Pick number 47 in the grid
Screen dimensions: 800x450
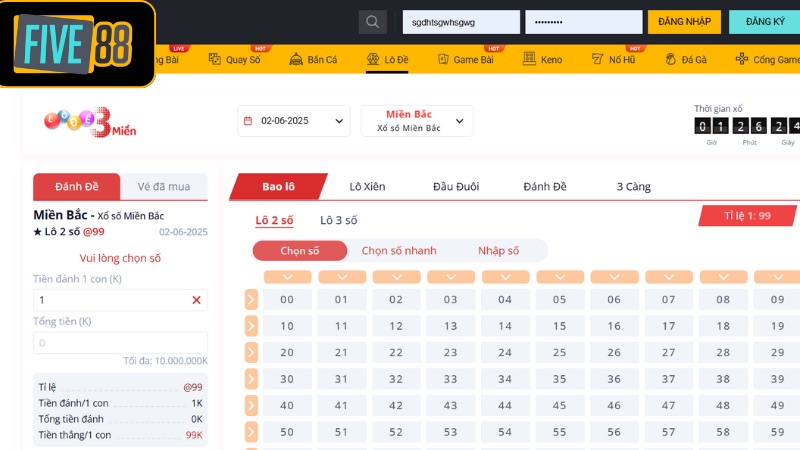668,406
